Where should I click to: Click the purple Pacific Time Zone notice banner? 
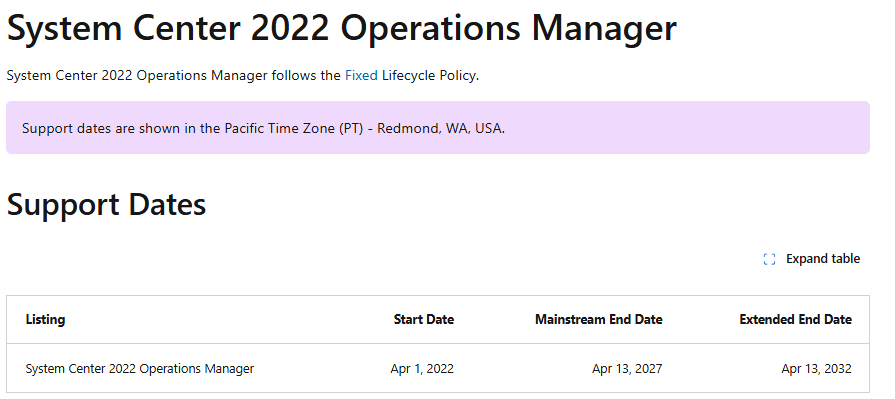click(438, 128)
